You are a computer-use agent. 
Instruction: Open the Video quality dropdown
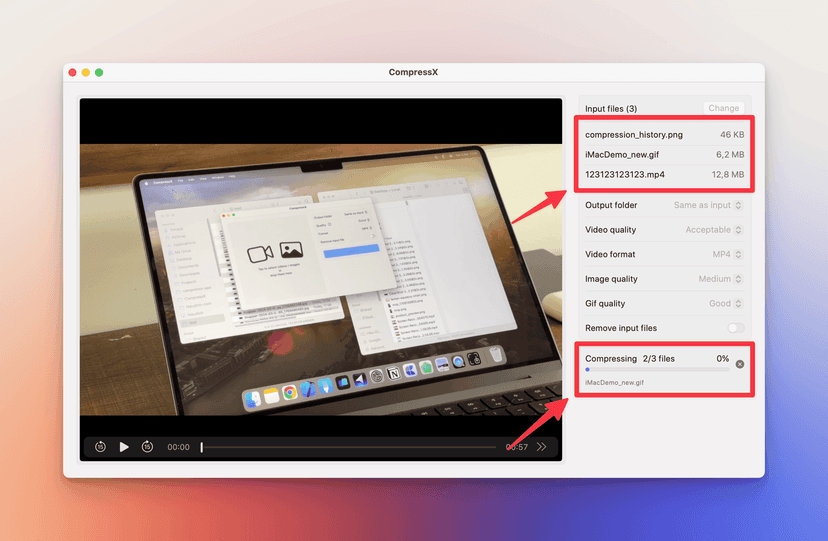click(714, 230)
